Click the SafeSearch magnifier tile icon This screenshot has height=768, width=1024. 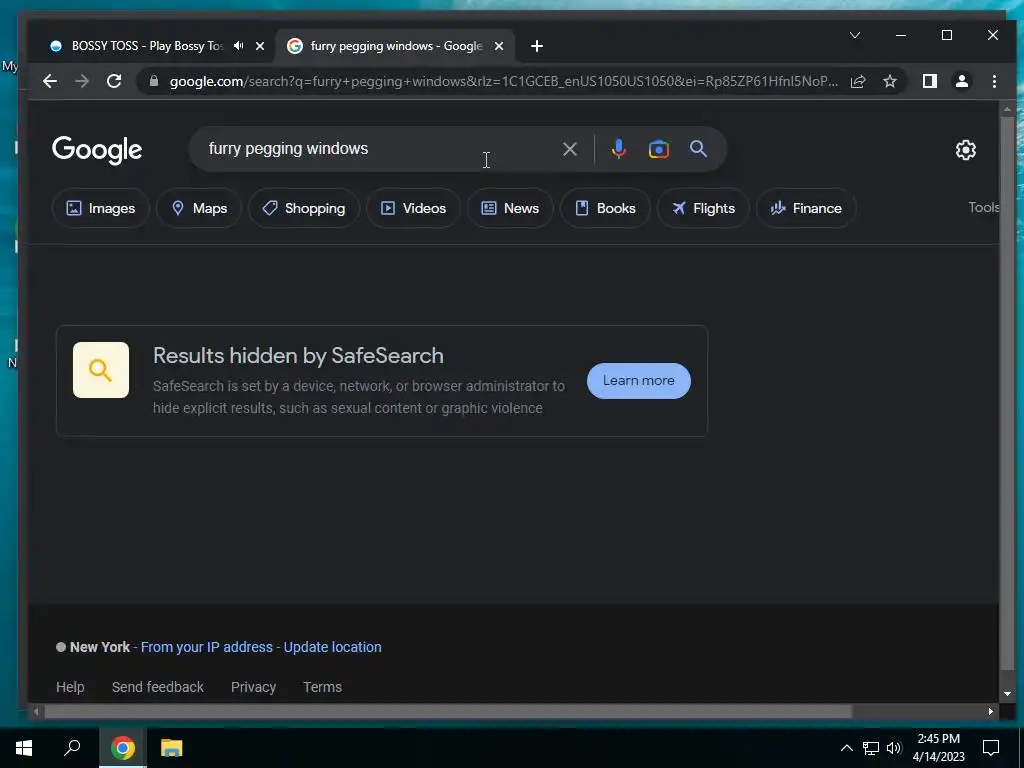click(101, 370)
